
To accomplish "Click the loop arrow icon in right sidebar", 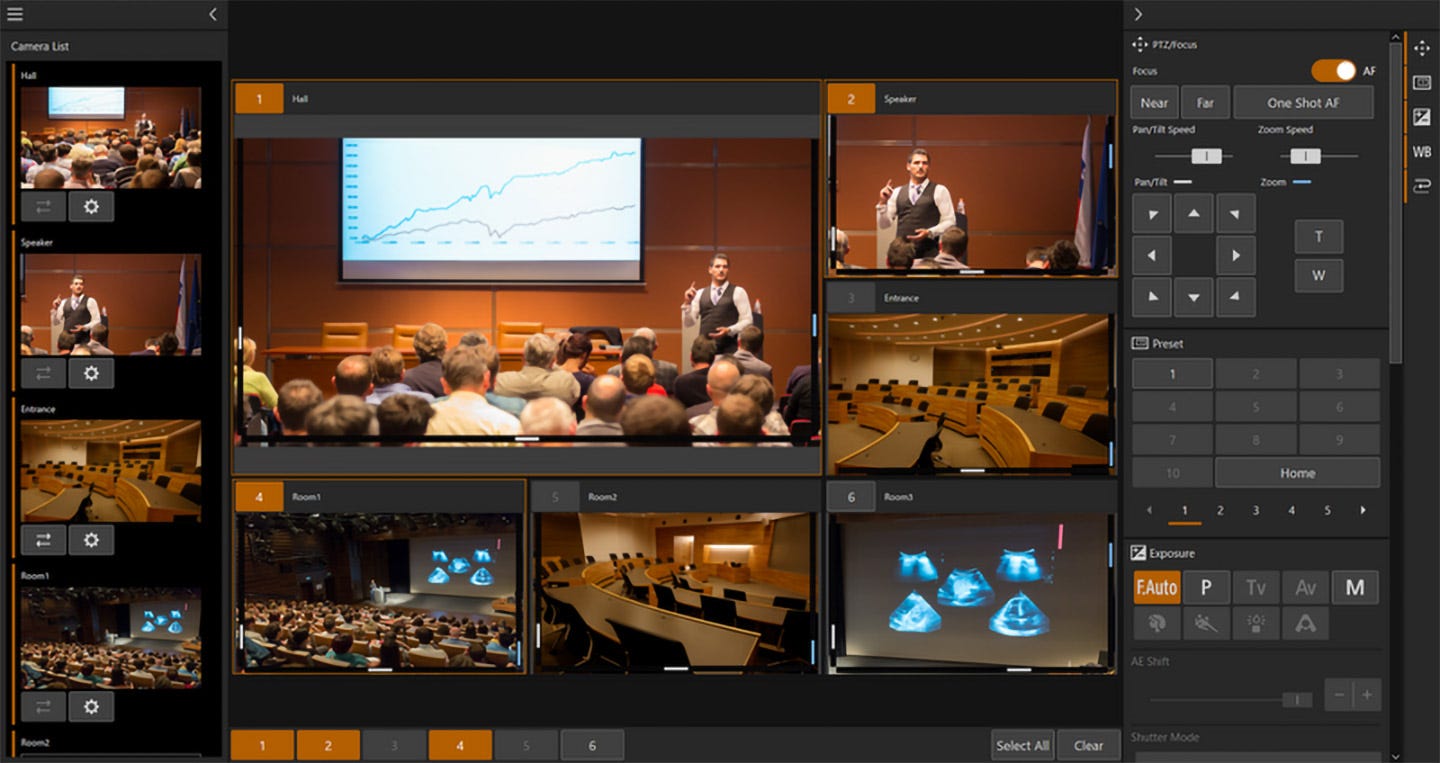I will (x=1422, y=186).
